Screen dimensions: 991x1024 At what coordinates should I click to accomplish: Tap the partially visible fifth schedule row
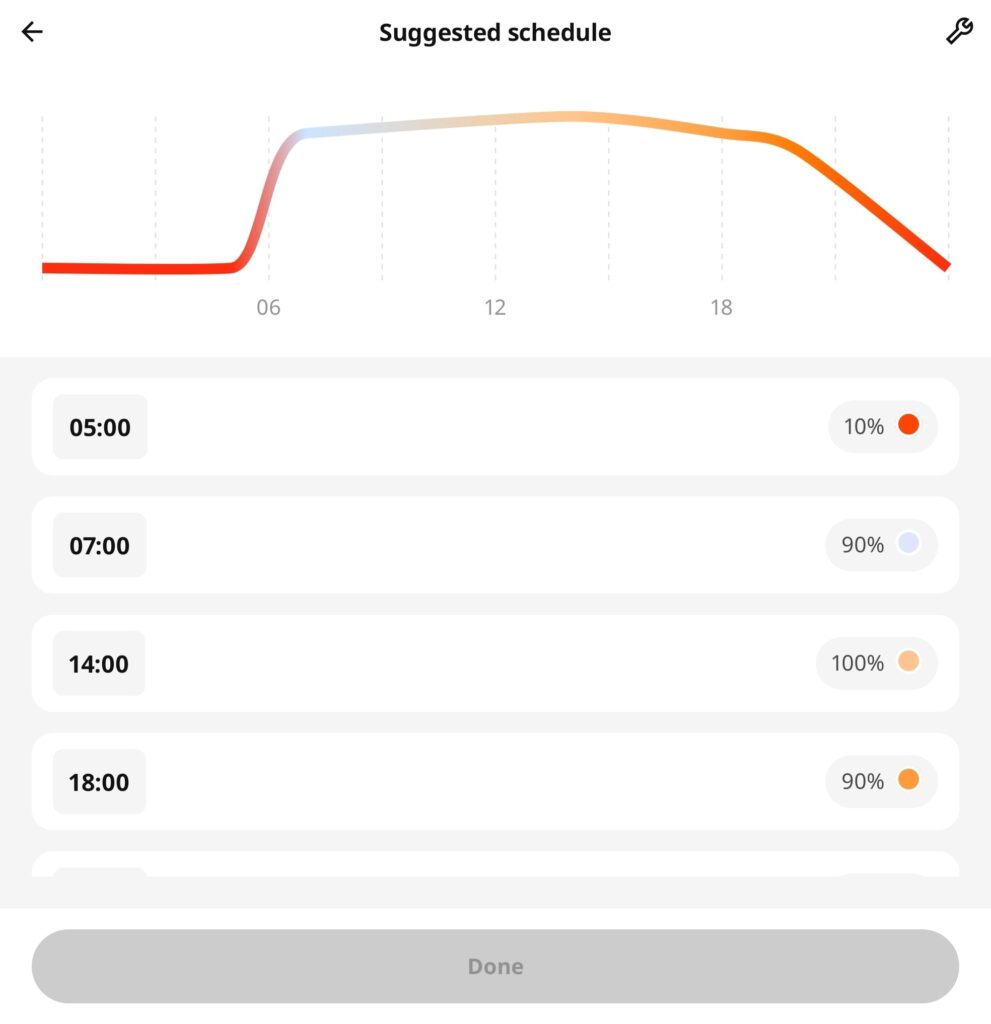point(495,866)
